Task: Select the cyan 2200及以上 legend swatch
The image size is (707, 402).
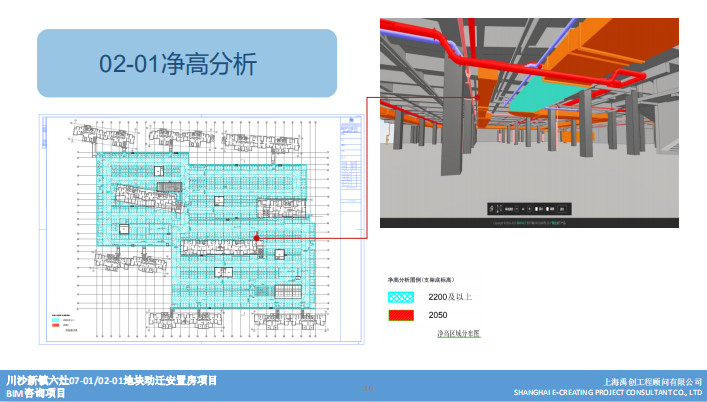Action: click(402, 297)
